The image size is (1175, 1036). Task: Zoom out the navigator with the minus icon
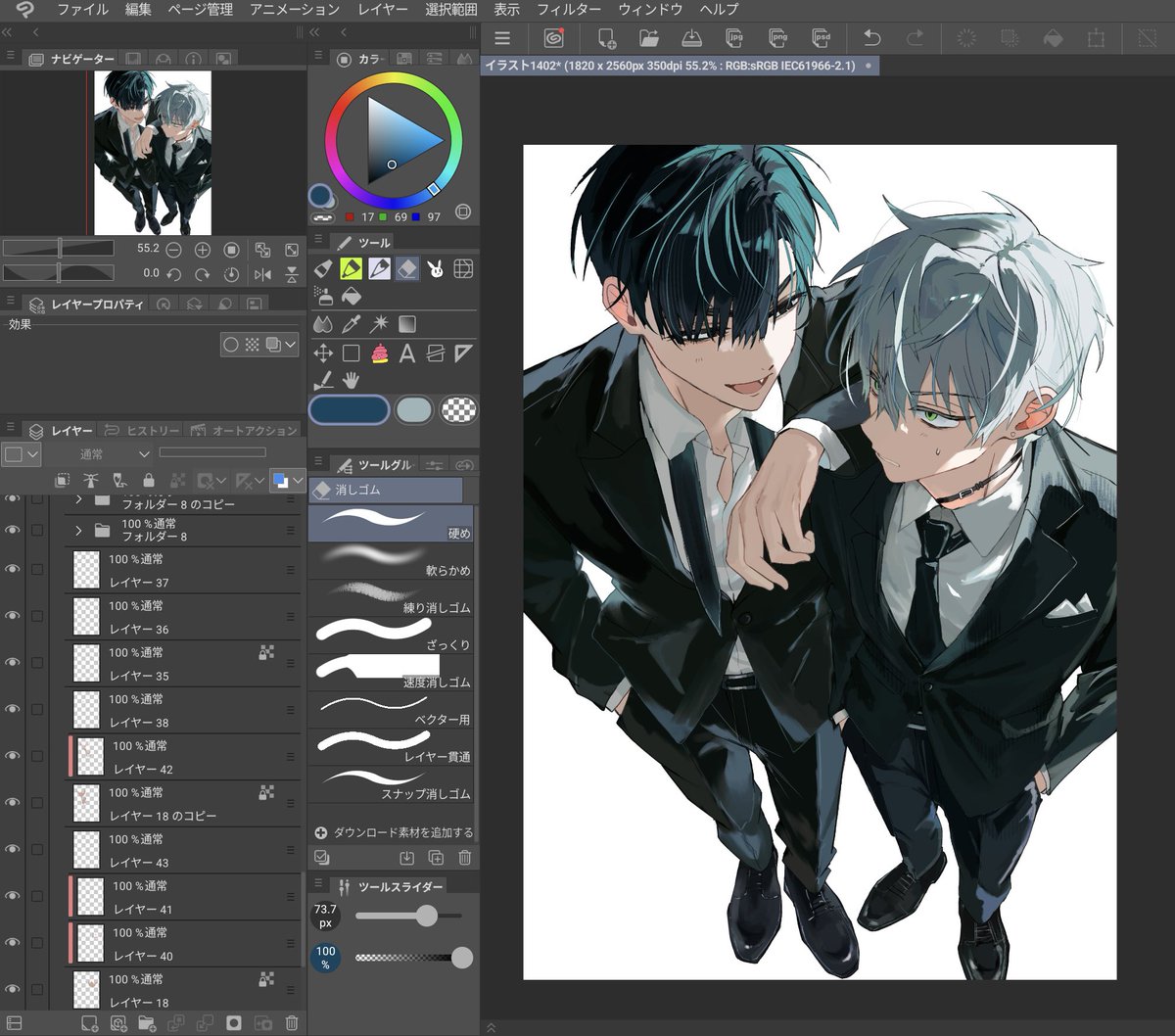(x=173, y=251)
